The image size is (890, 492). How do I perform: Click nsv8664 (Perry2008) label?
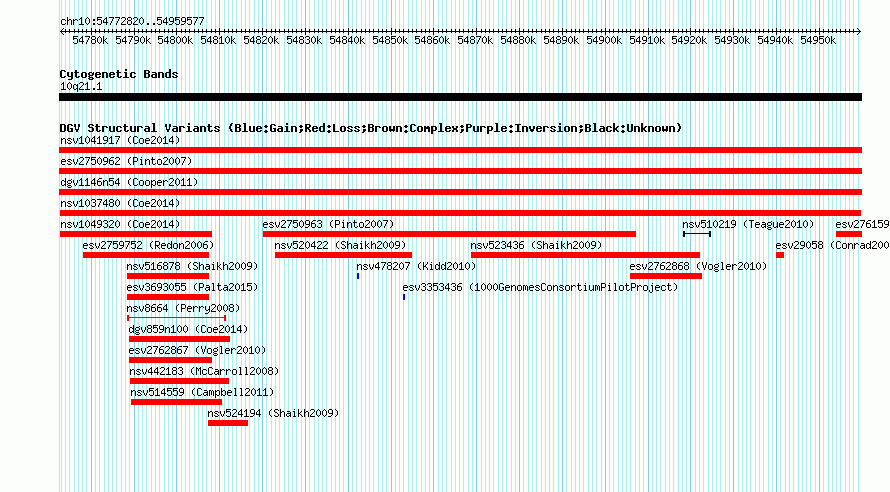tap(183, 308)
